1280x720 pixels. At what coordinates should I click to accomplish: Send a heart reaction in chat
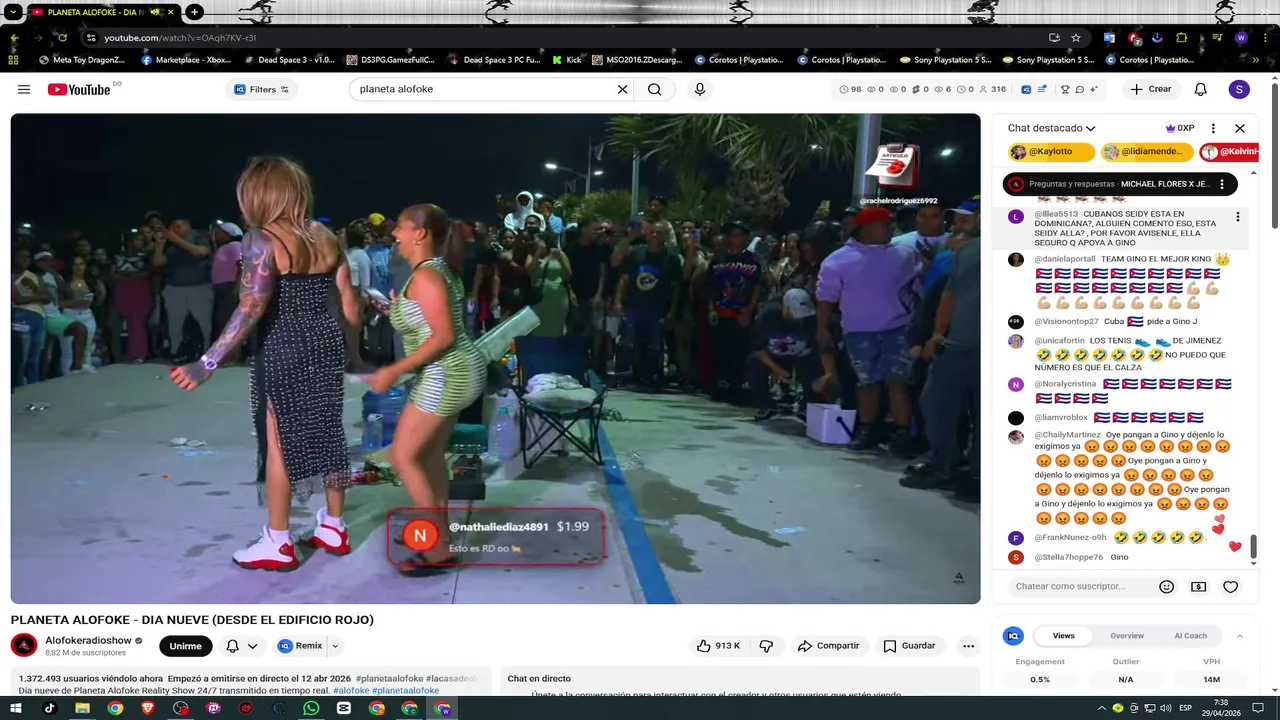[1231, 587]
